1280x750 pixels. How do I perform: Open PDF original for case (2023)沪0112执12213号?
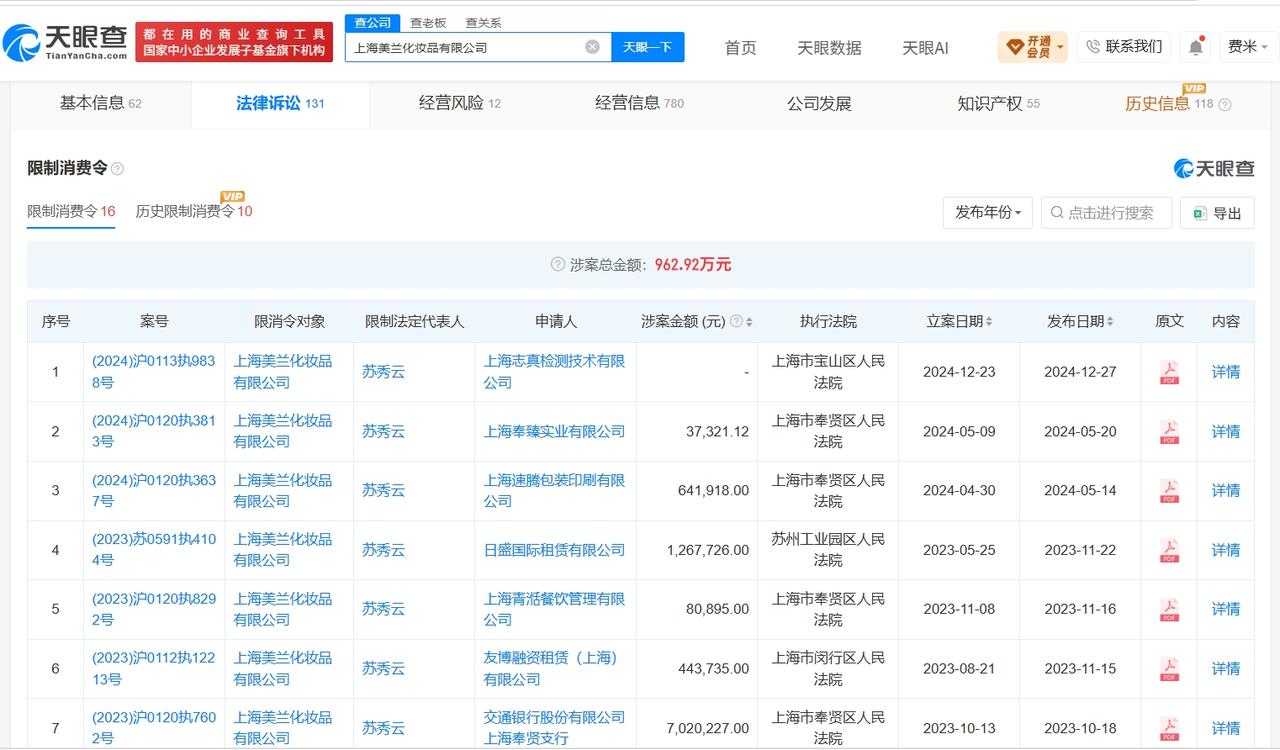pos(1169,669)
